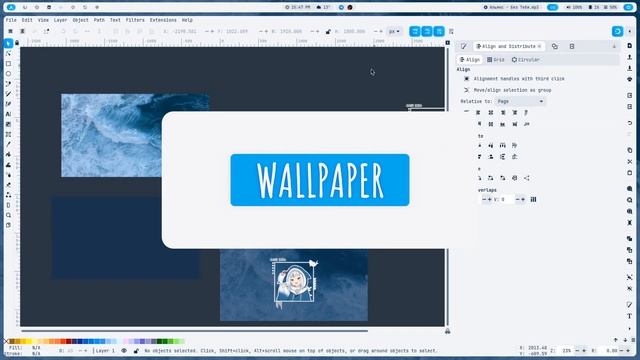Select the Dropper color picker tool
Viewport: 640px width, 360px height.
point(8,144)
